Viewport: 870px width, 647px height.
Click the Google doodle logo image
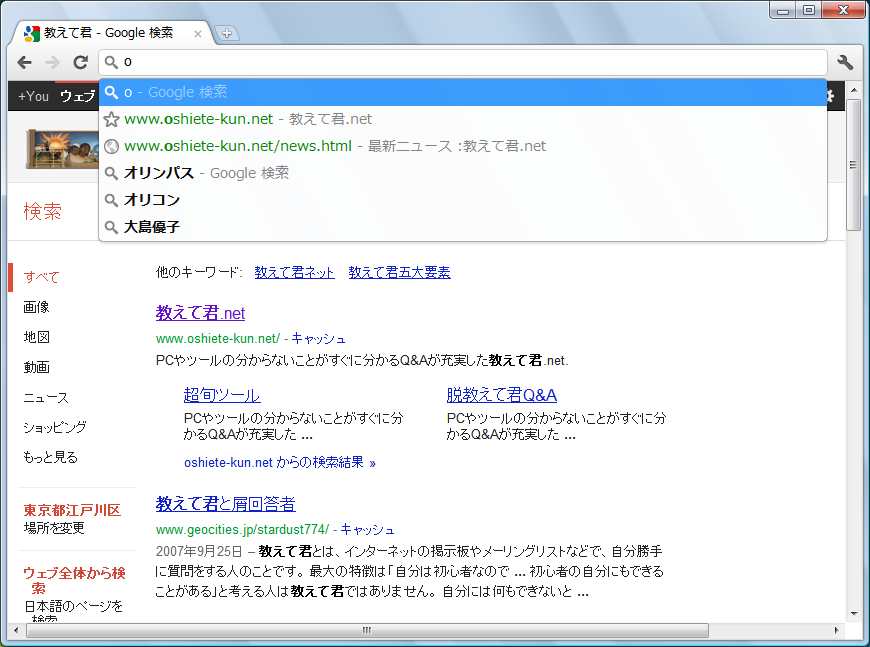[x=62, y=148]
